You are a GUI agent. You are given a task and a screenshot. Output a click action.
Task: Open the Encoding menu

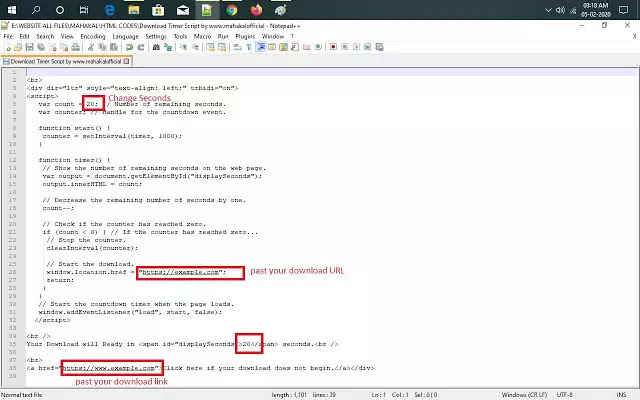pos(93,36)
